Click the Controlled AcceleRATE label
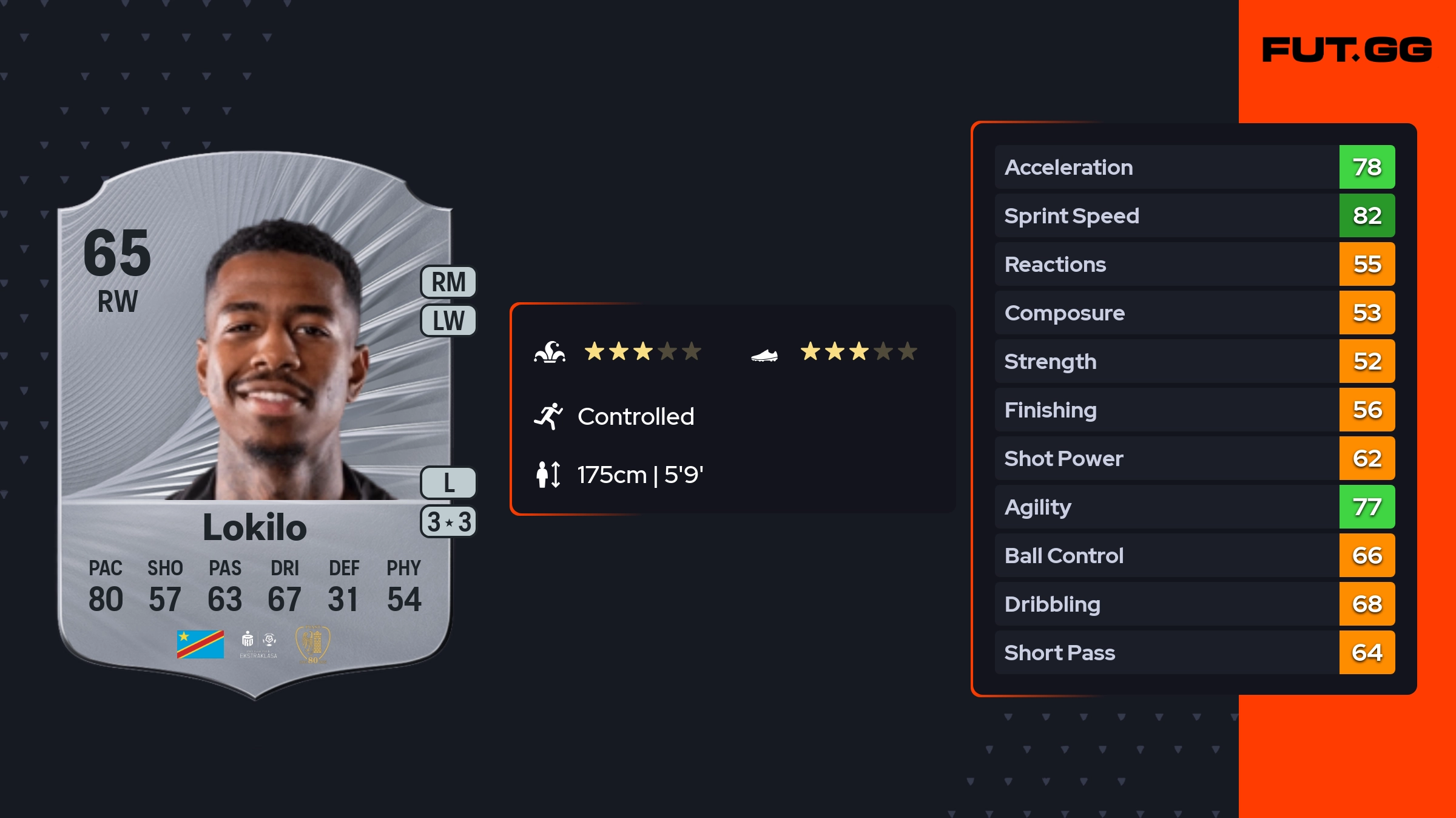The image size is (1456, 818). [636, 416]
